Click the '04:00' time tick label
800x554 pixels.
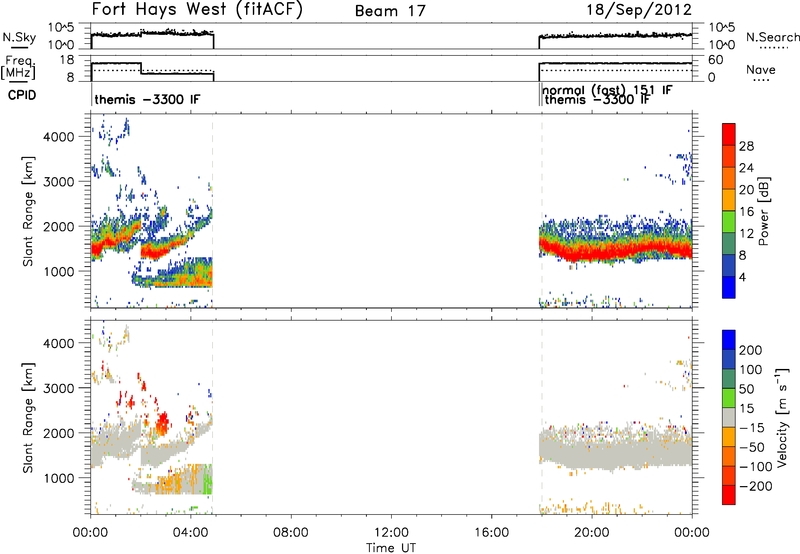(x=190, y=533)
